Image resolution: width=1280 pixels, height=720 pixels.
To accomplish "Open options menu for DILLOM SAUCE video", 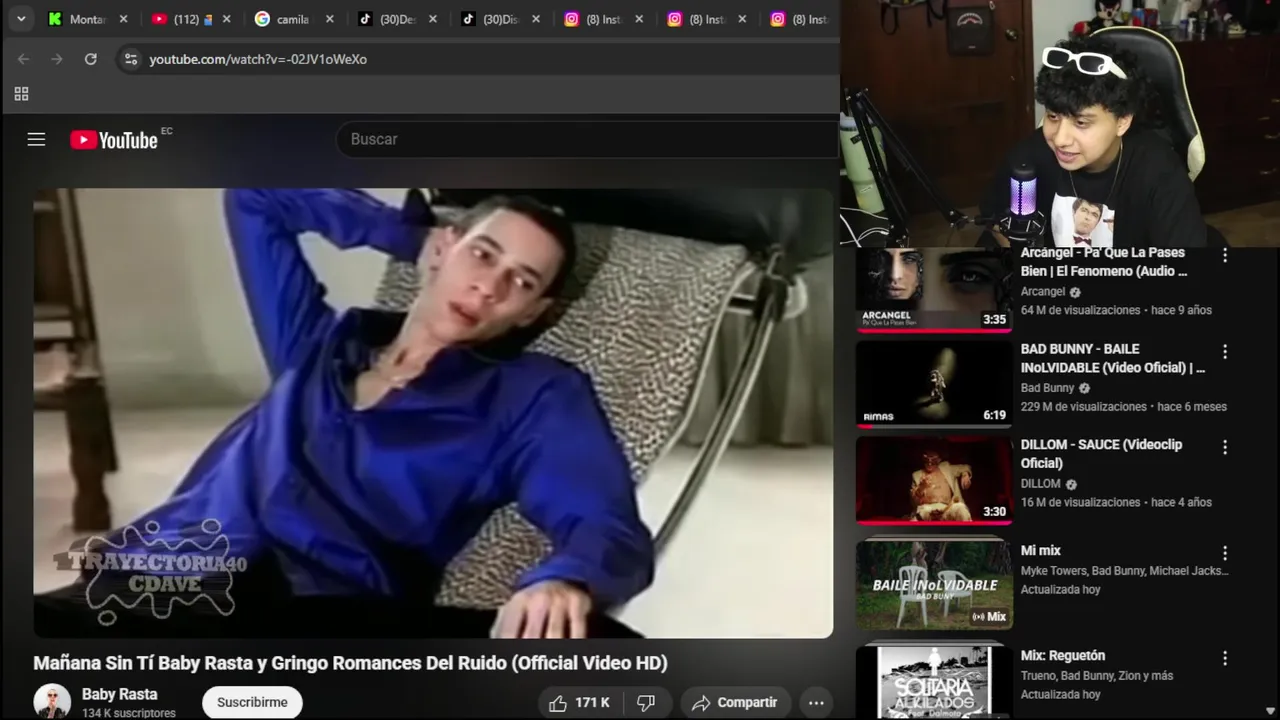I will (1225, 448).
